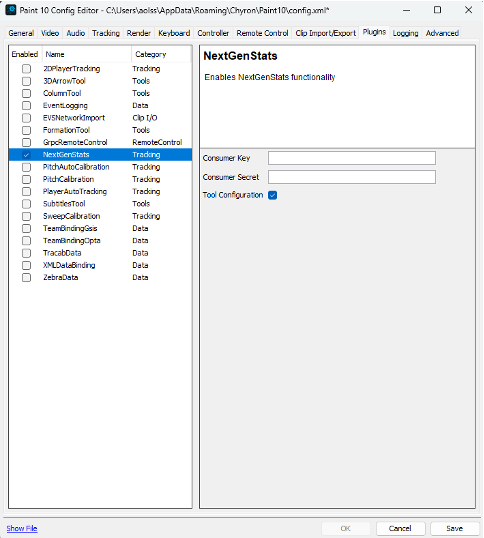Click the Consumer Key input field
Screen dimensions: 484x538
tap(352, 158)
